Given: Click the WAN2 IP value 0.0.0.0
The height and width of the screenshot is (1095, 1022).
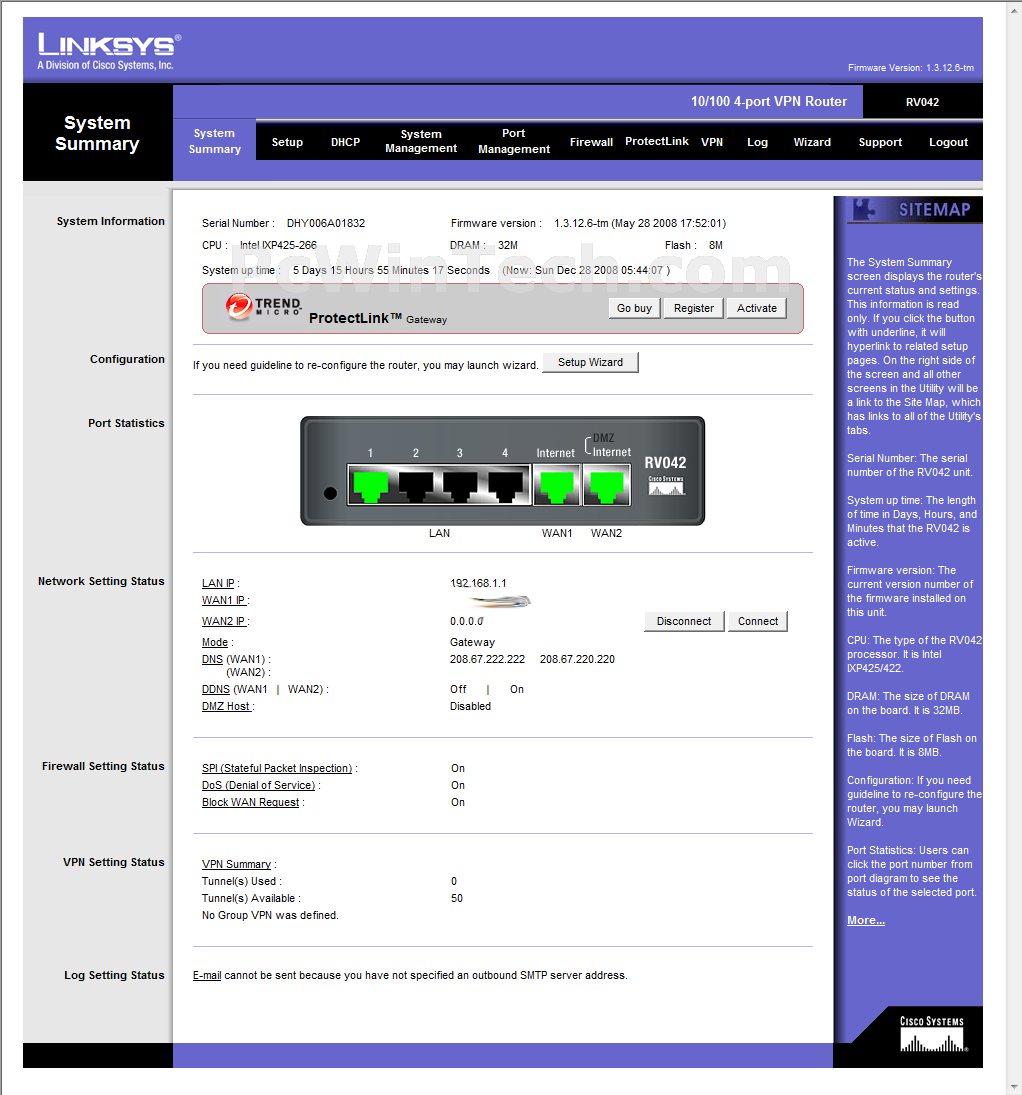Looking at the screenshot, I should click(x=467, y=622).
